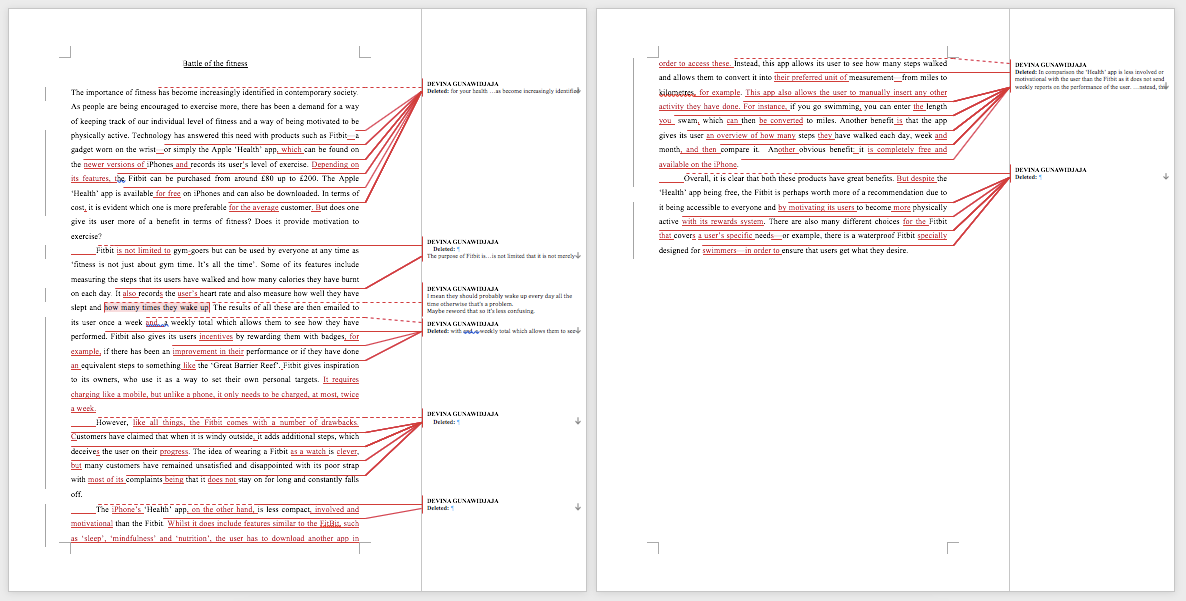Click the balloon arrow beside the iPhone's 'Health' app paragraph
The width and height of the screenshot is (1186, 601).
[578, 507]
